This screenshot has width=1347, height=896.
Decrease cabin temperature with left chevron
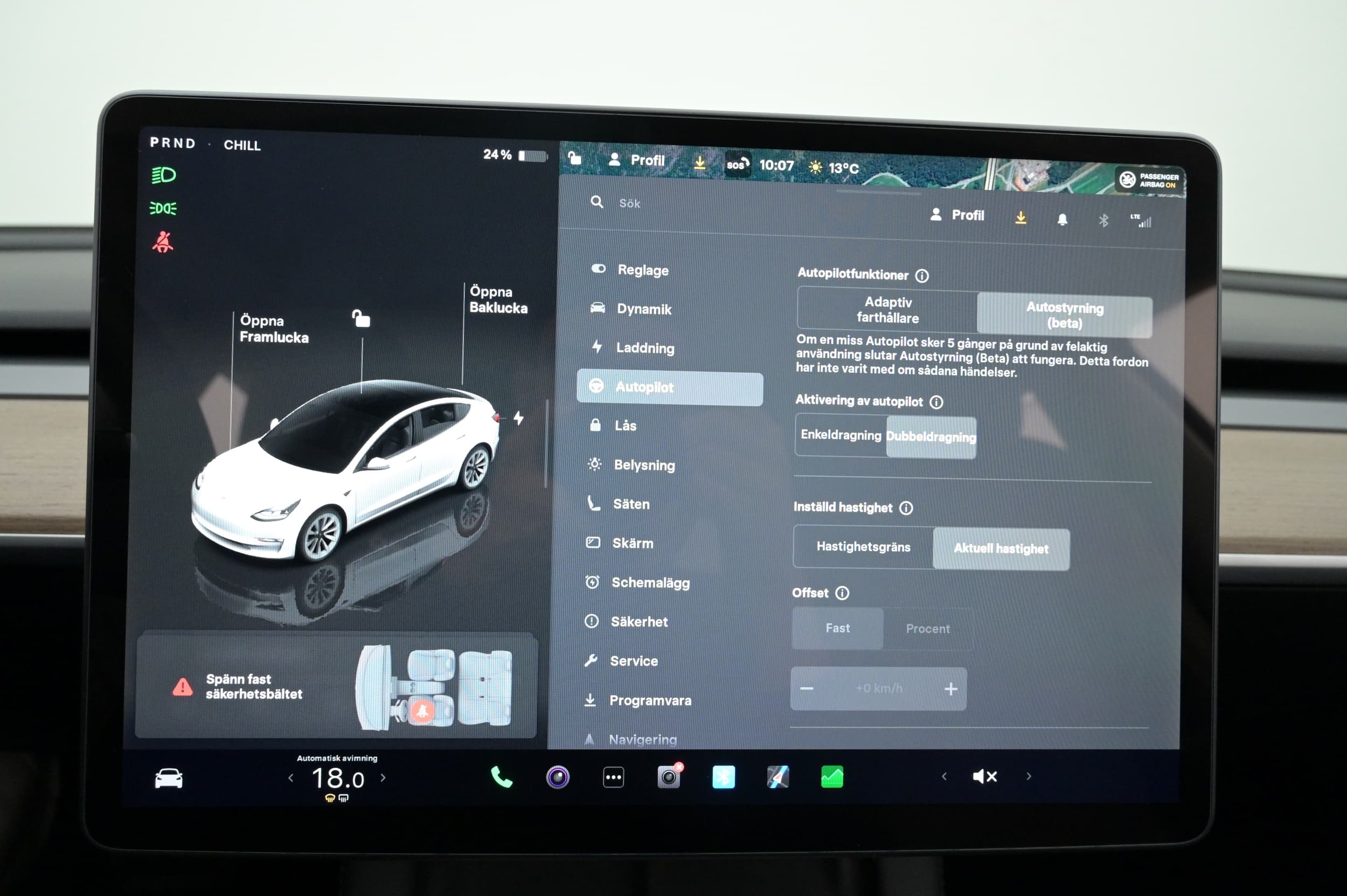click(x=291, y=777)
